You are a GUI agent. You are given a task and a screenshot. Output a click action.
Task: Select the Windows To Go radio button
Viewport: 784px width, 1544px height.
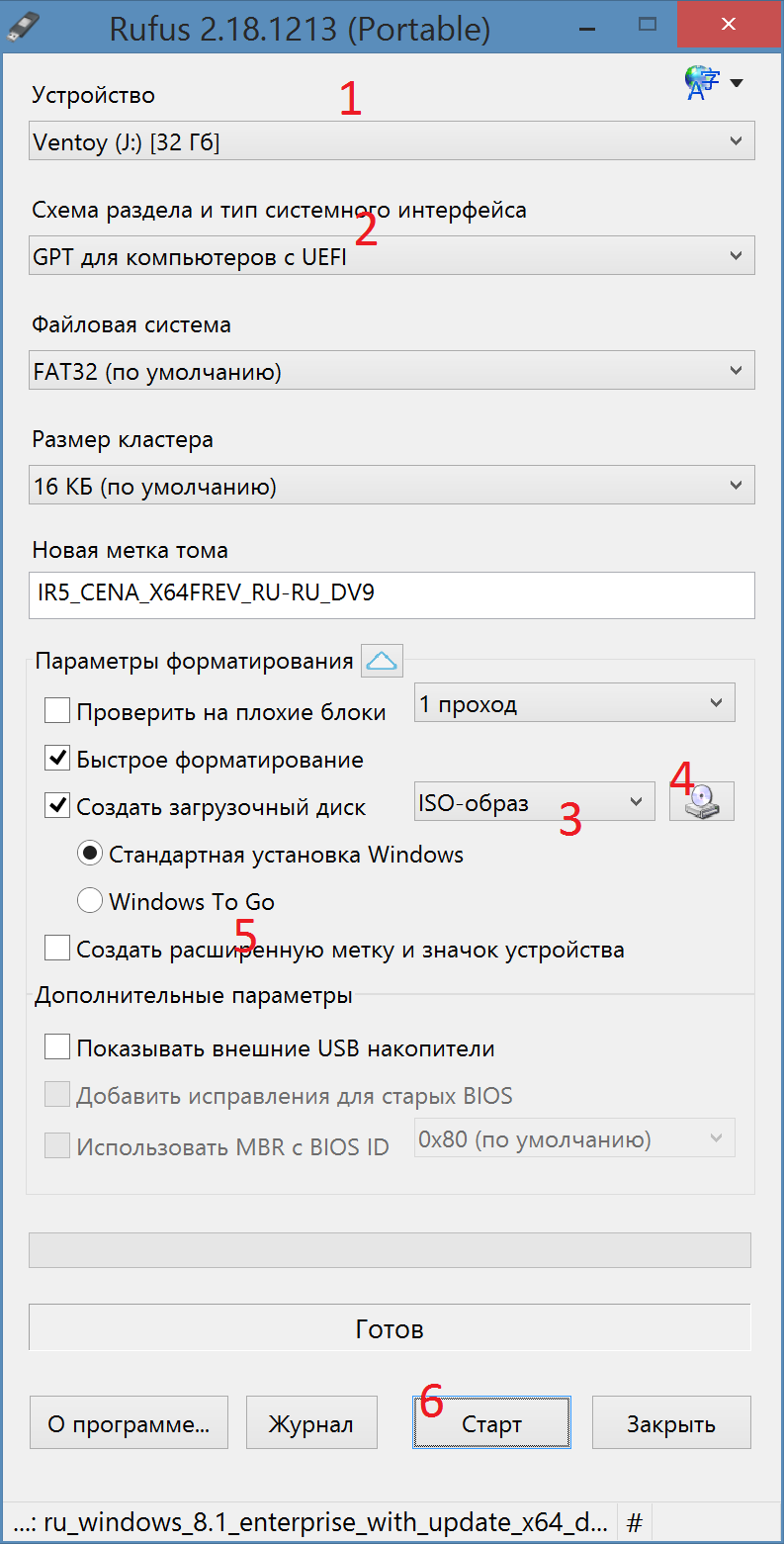pyautogui.click(x=90, y=901)
